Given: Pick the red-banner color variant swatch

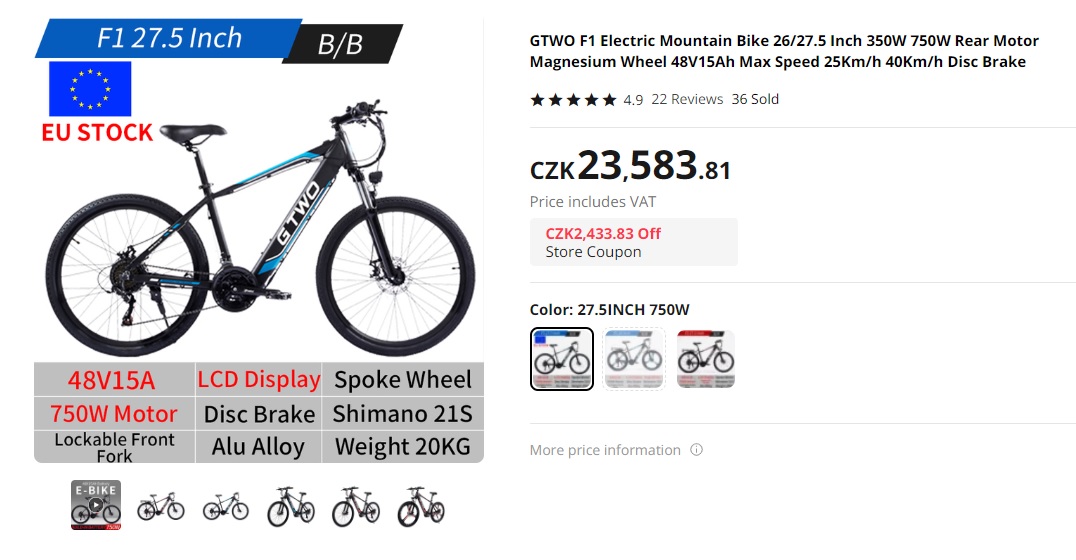Looking at the screenshot, I should click(706, 359).
